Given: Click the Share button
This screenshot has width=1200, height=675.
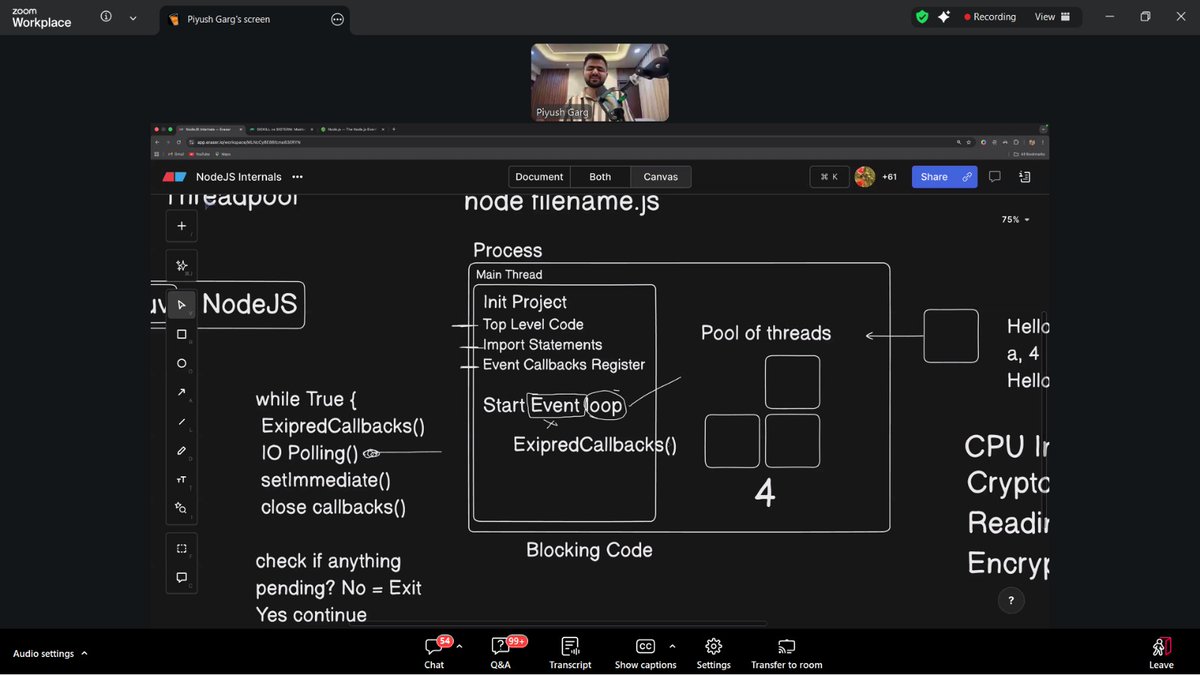Looking at the screenshot, I should click(943, 177).
